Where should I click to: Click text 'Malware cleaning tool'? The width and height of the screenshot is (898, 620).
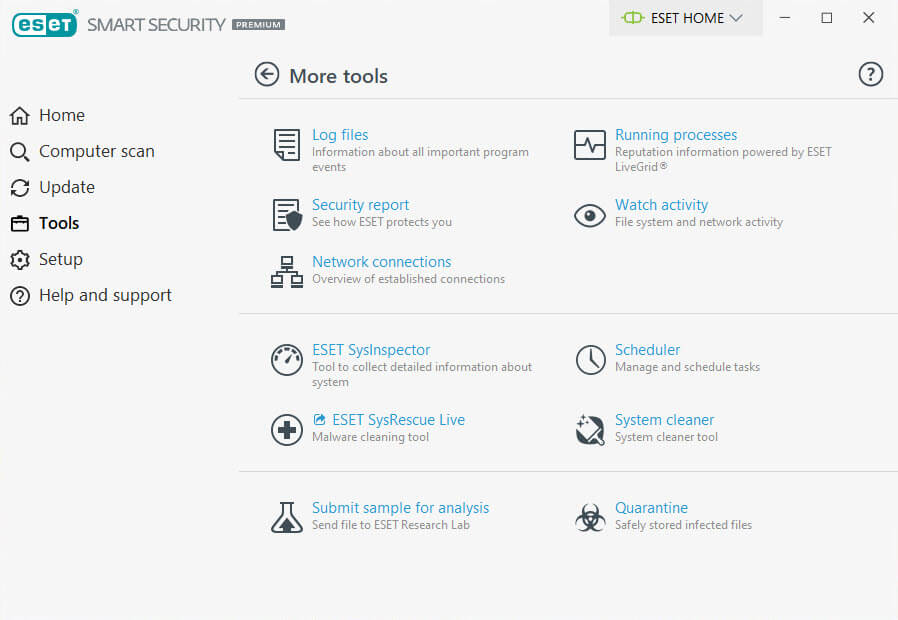point(371,437)
